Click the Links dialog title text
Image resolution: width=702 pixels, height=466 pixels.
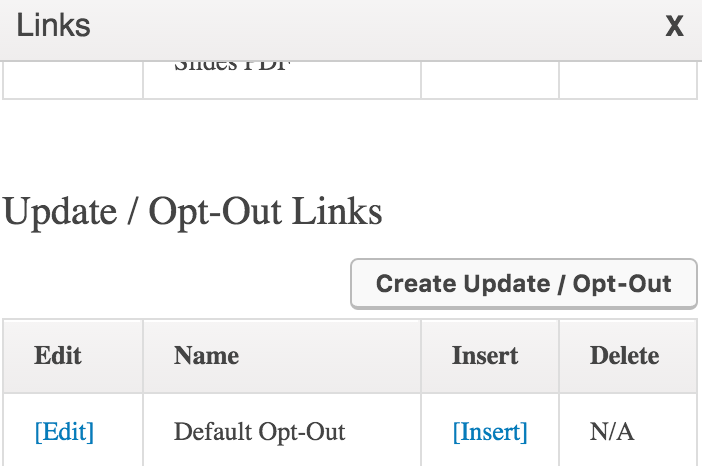tap(53, 26)
